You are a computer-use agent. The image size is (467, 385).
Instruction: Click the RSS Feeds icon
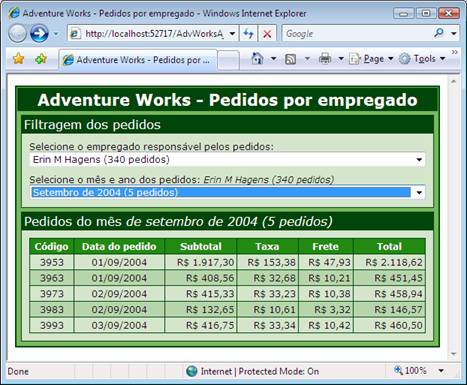click(290, 59)
